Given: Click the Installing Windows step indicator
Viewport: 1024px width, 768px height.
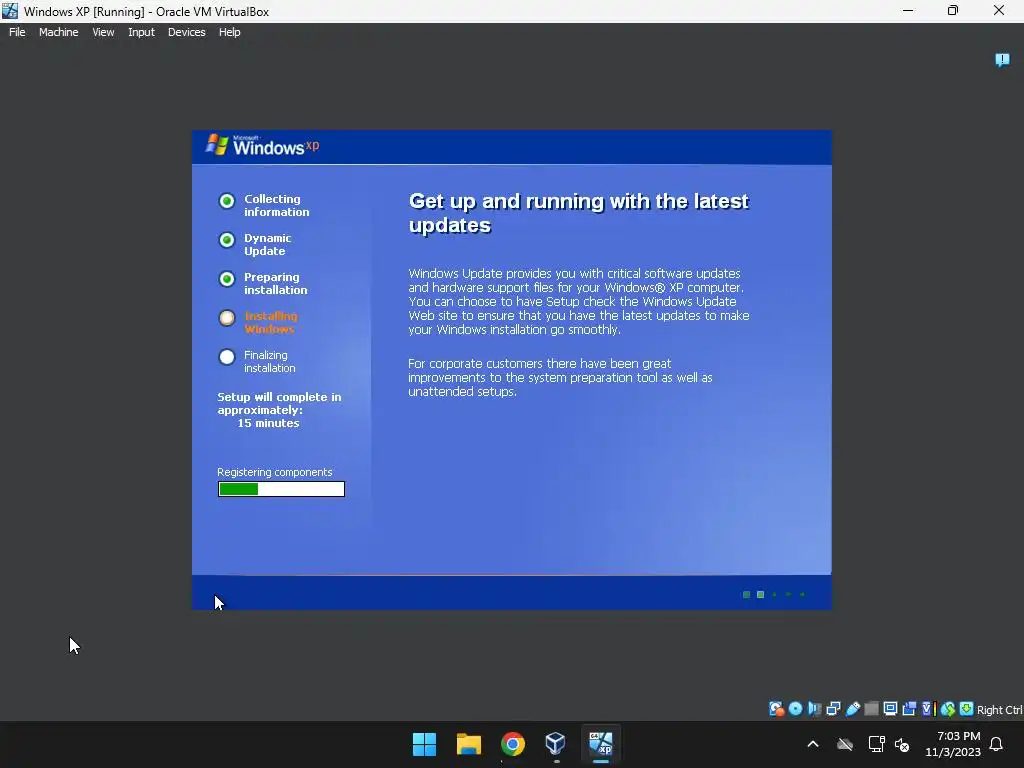Looking at the screenshot, I should coord(227,318).
